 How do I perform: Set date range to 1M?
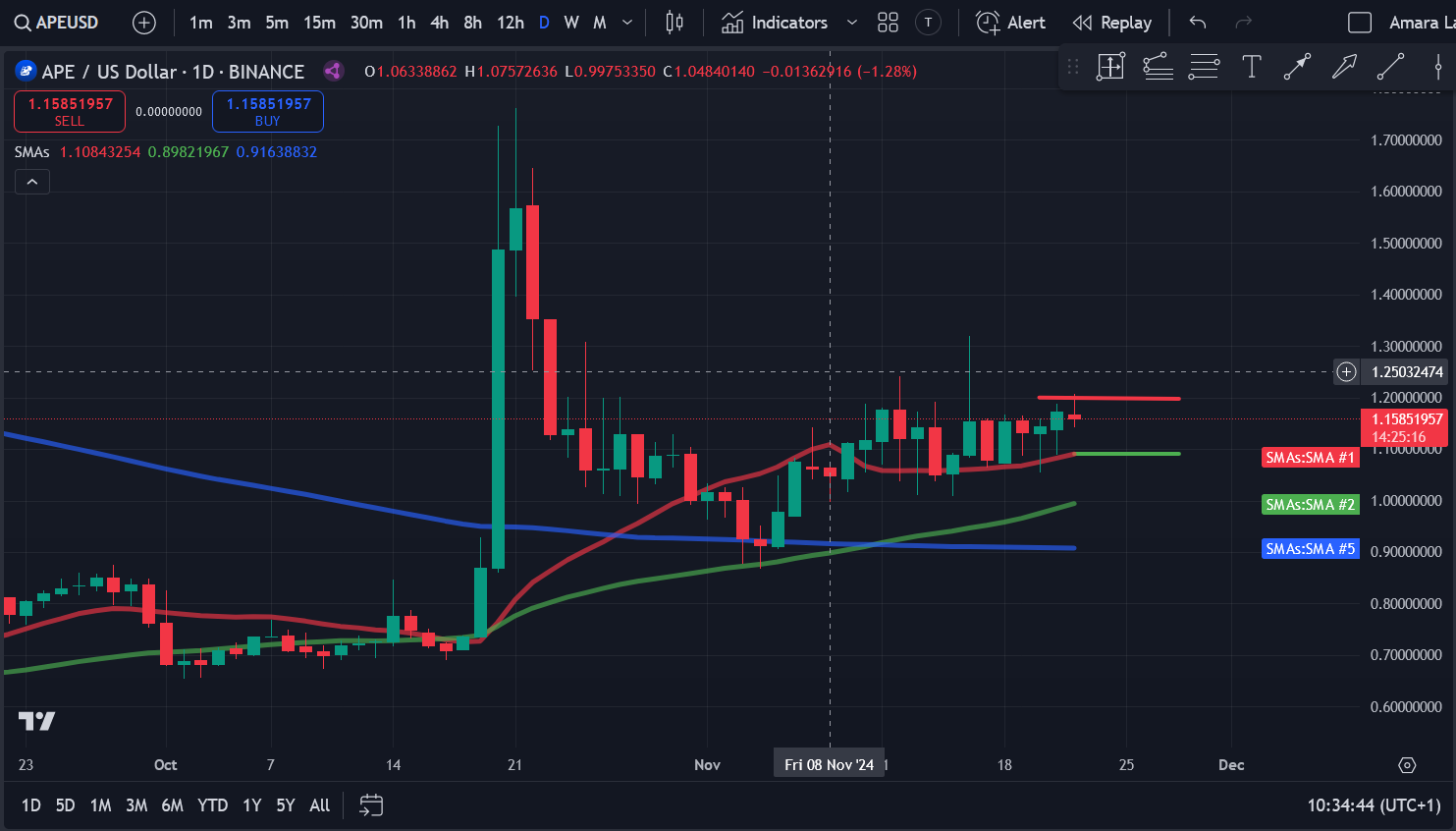pos(100,805)
